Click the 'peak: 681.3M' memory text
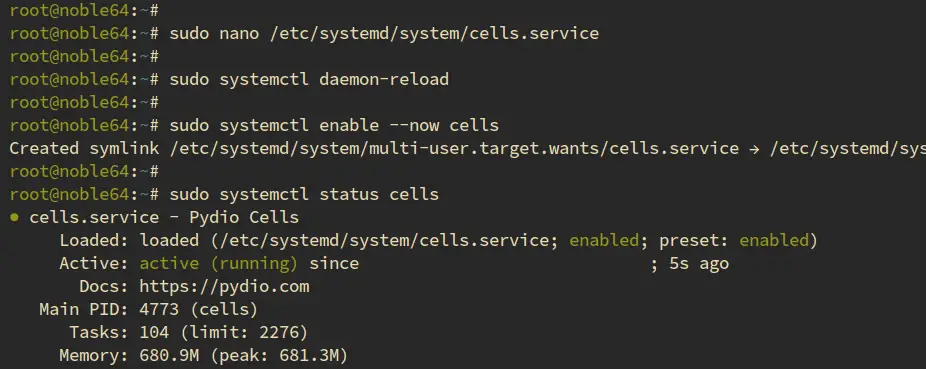 273,356
